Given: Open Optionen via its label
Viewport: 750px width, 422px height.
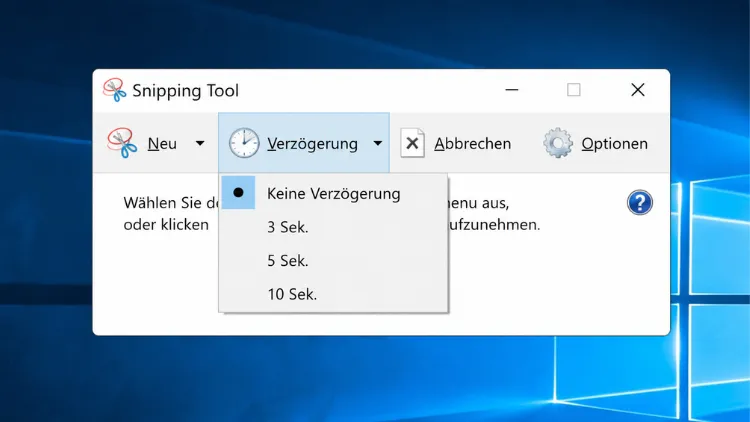Looking at the screenshot, I should tap(615, 144).
